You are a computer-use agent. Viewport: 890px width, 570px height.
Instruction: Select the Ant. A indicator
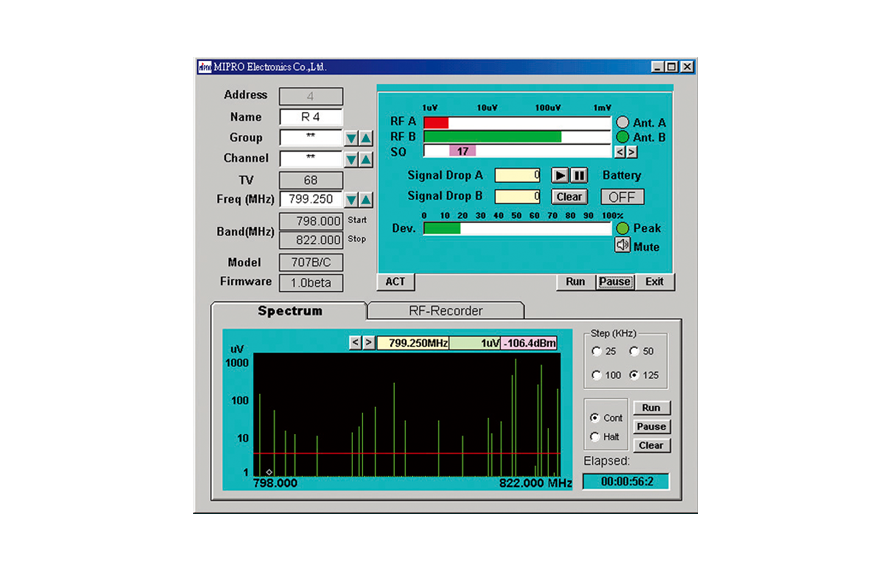(x=623, y=123)
